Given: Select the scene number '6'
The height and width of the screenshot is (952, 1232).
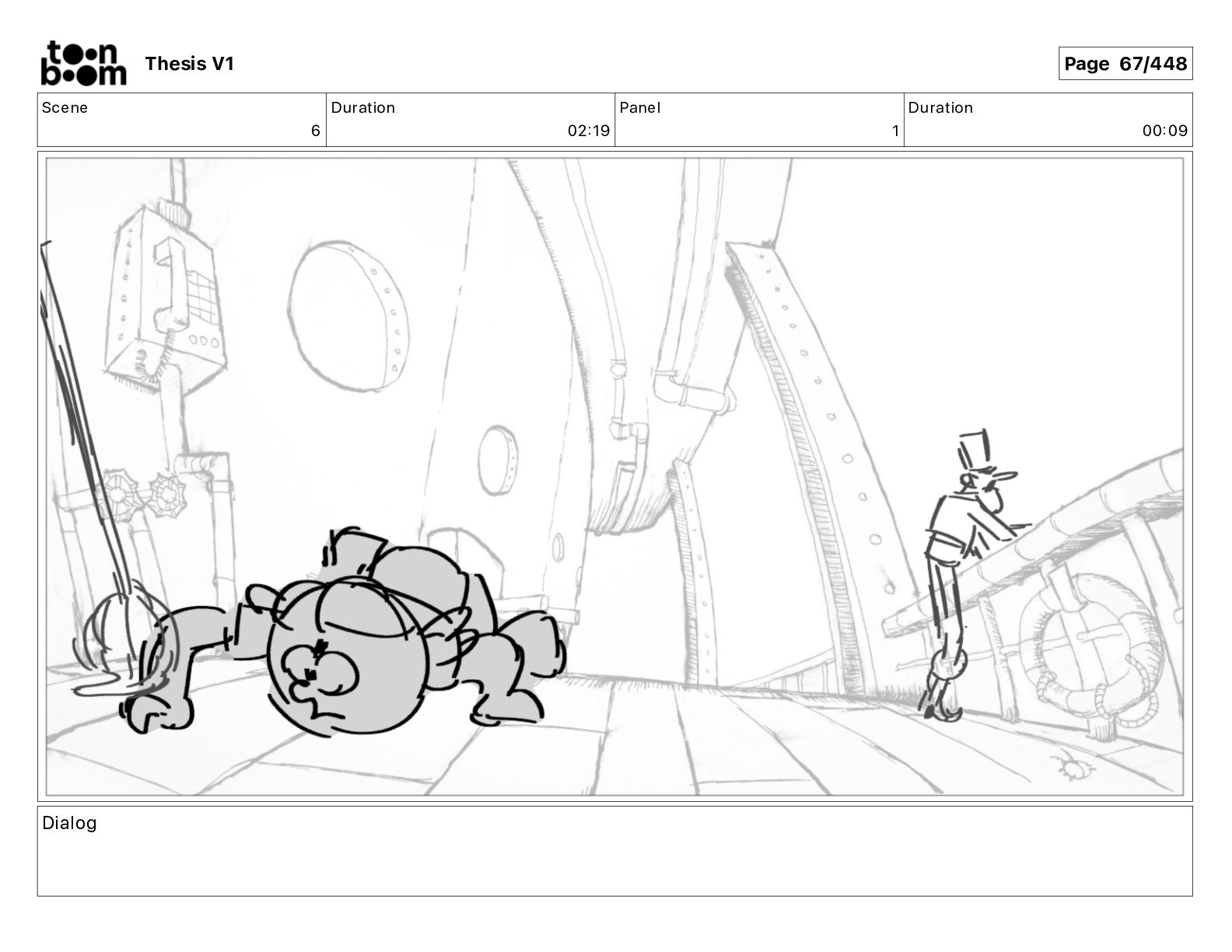Looking at the screenshot, I should 315,131.
